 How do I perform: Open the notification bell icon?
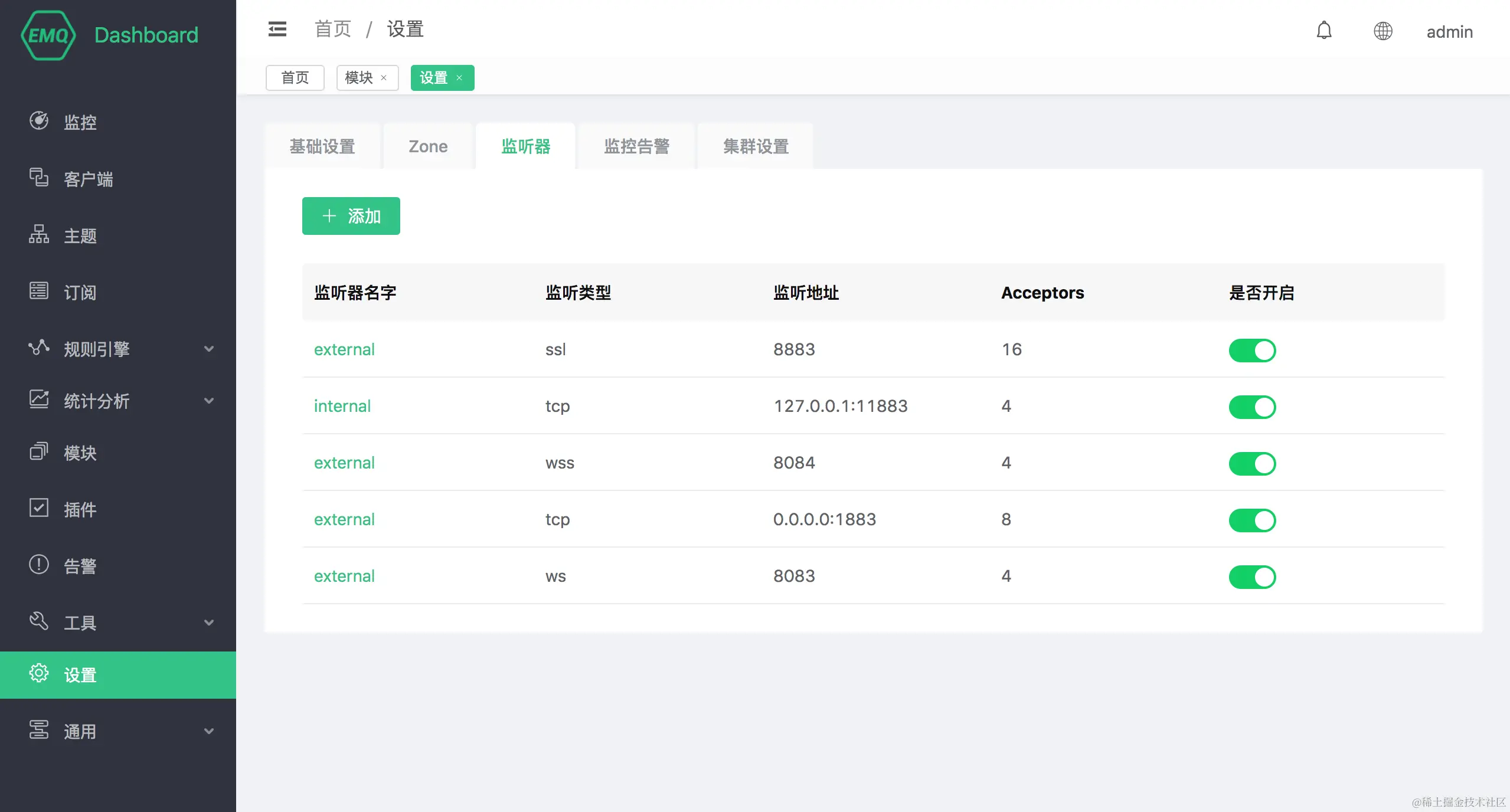point(1324,30)
